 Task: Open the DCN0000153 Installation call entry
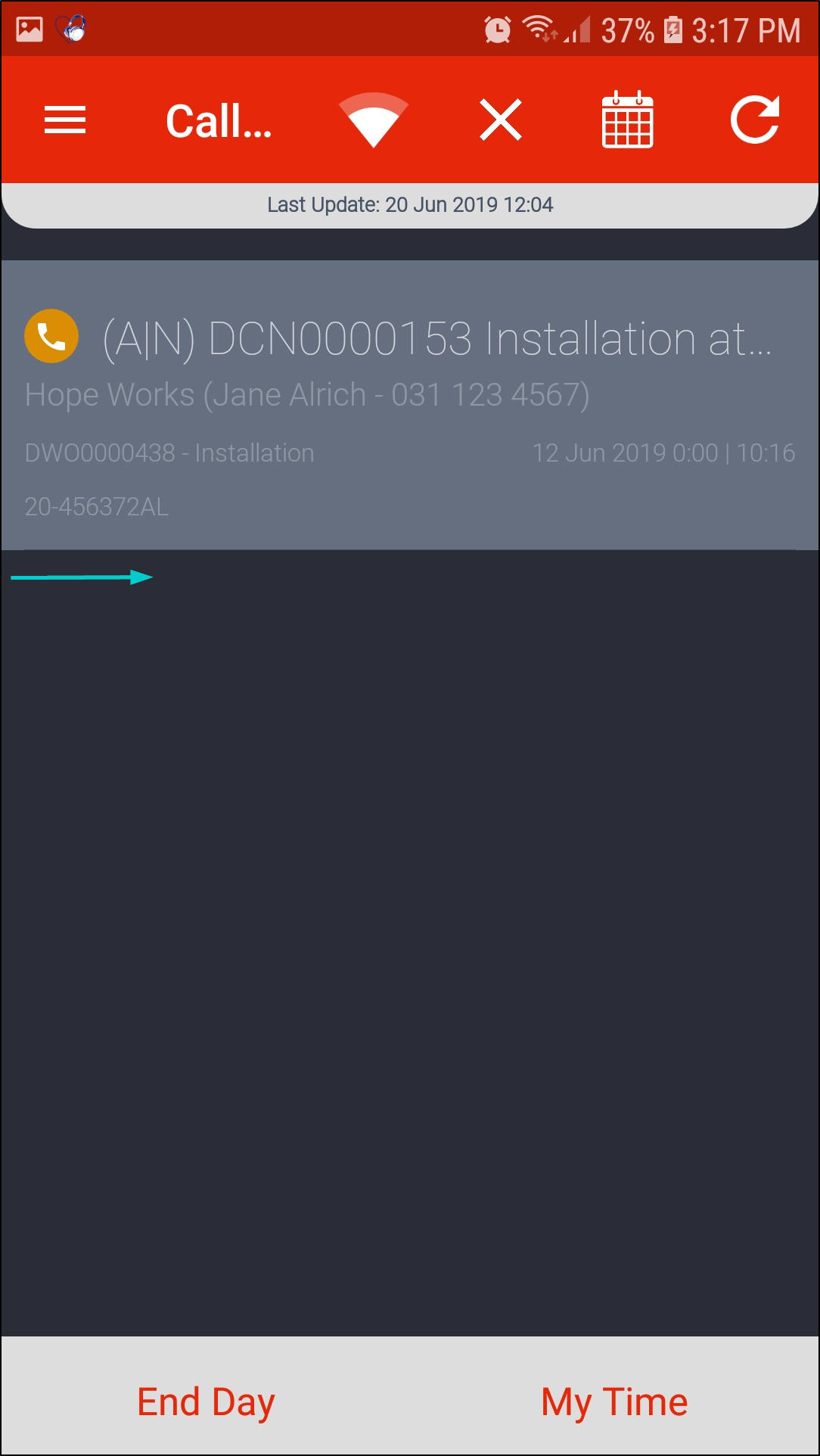[x=410, y=405]
